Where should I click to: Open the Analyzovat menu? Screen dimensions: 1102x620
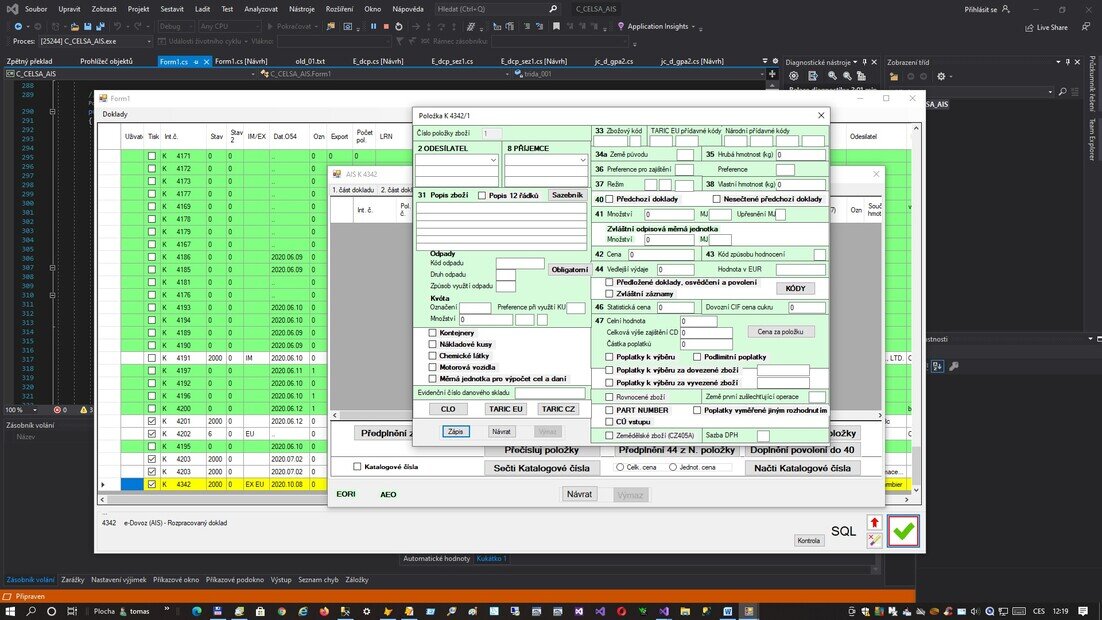[x=261, y=8]
